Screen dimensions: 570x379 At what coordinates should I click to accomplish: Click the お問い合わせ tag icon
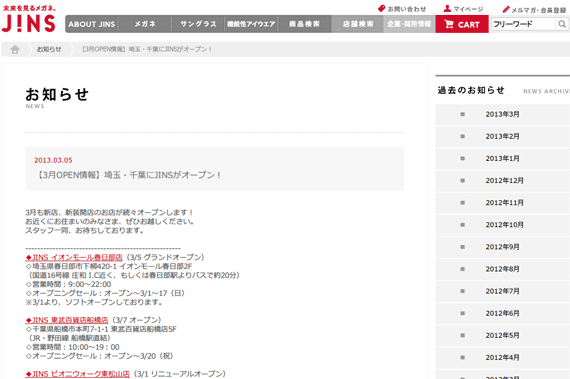click(x=381, y=8)
